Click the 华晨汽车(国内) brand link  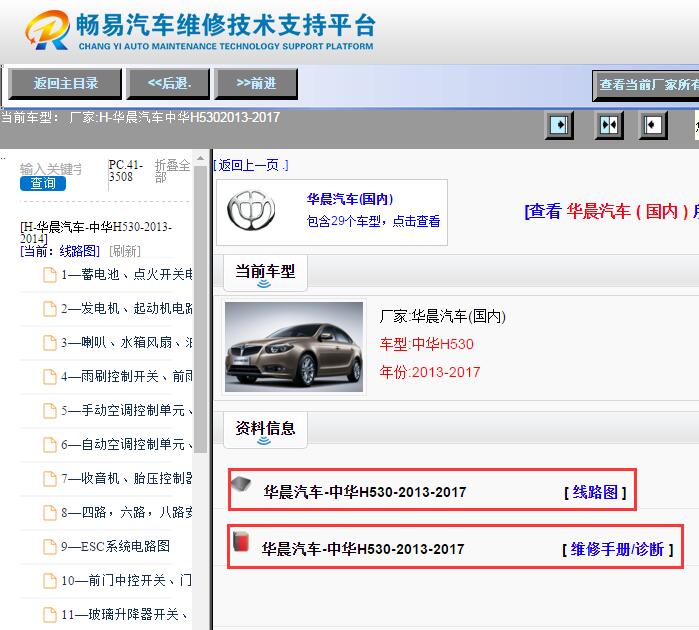tap(350, 199)
